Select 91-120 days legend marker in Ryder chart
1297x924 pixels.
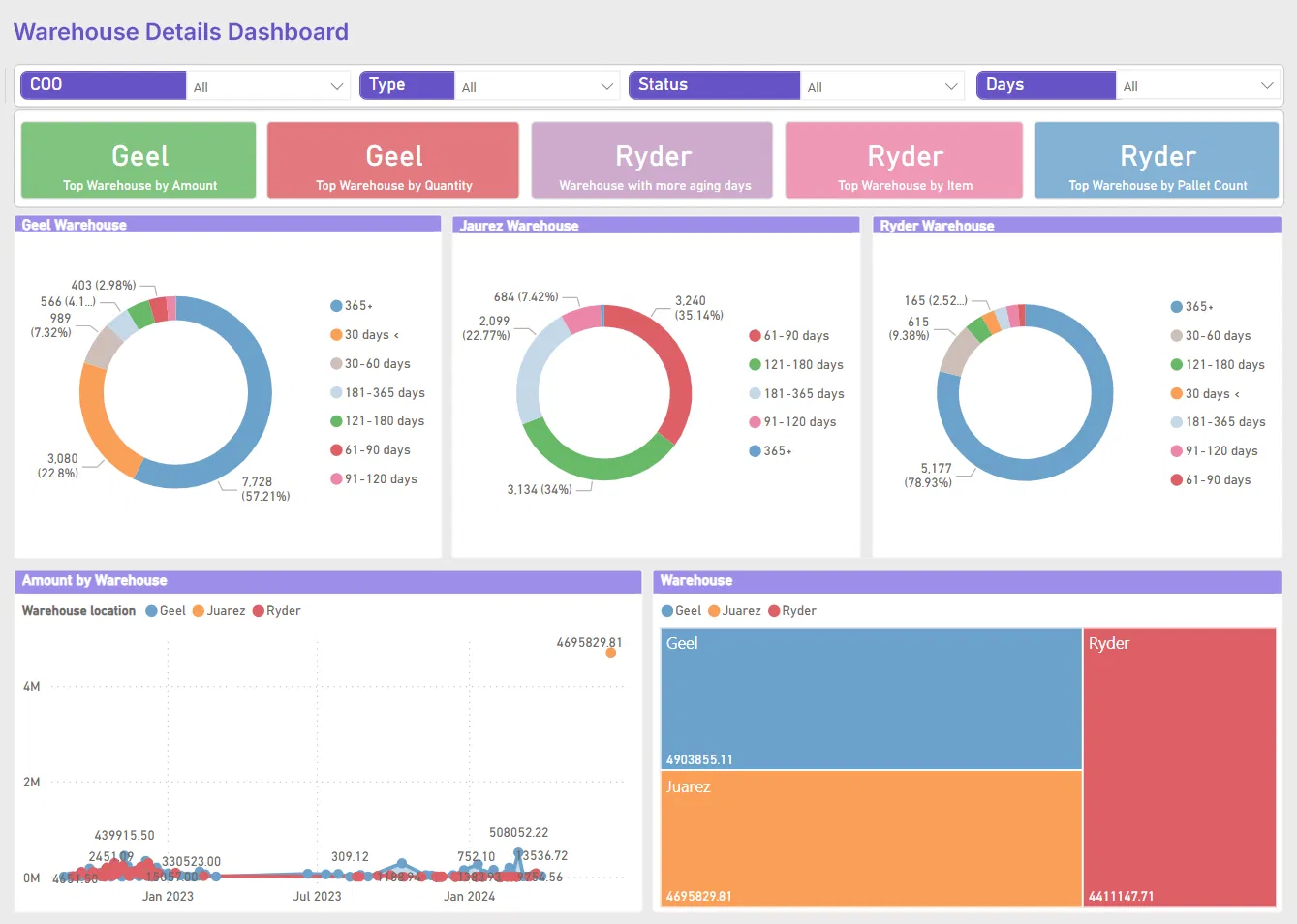(x=1176, y=451)
